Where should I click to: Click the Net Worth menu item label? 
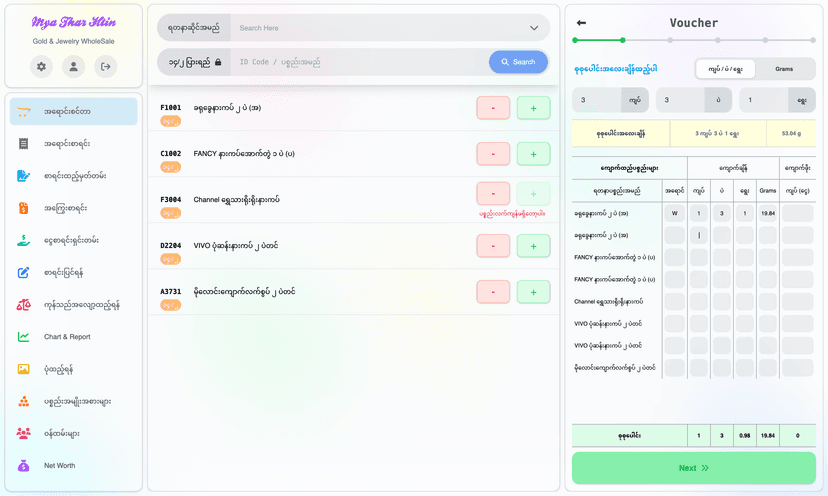pos(60,466)
